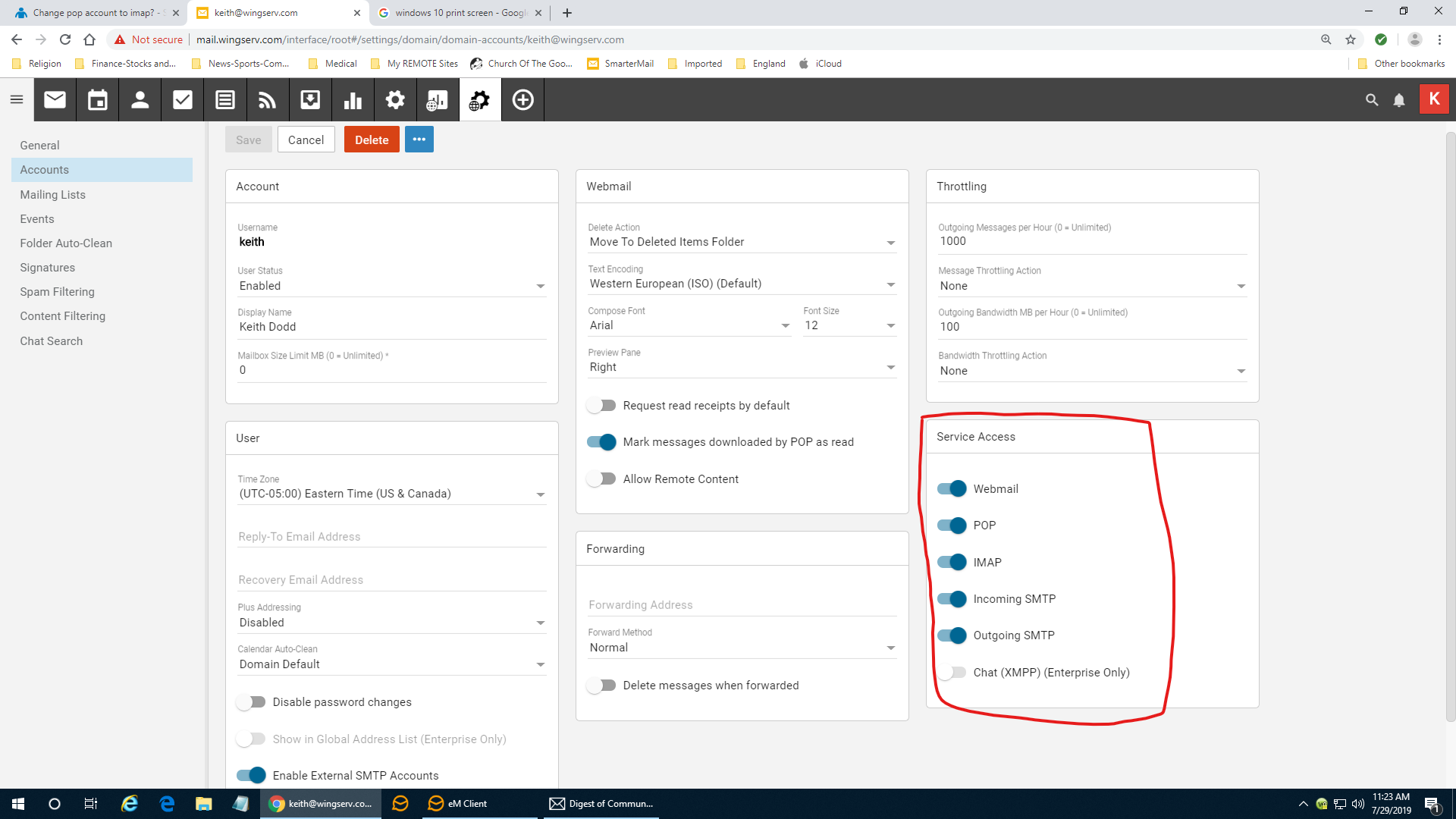Open the Tasks checkmark icon
Screen dimensions: 1456x819
tap(182, 99)
